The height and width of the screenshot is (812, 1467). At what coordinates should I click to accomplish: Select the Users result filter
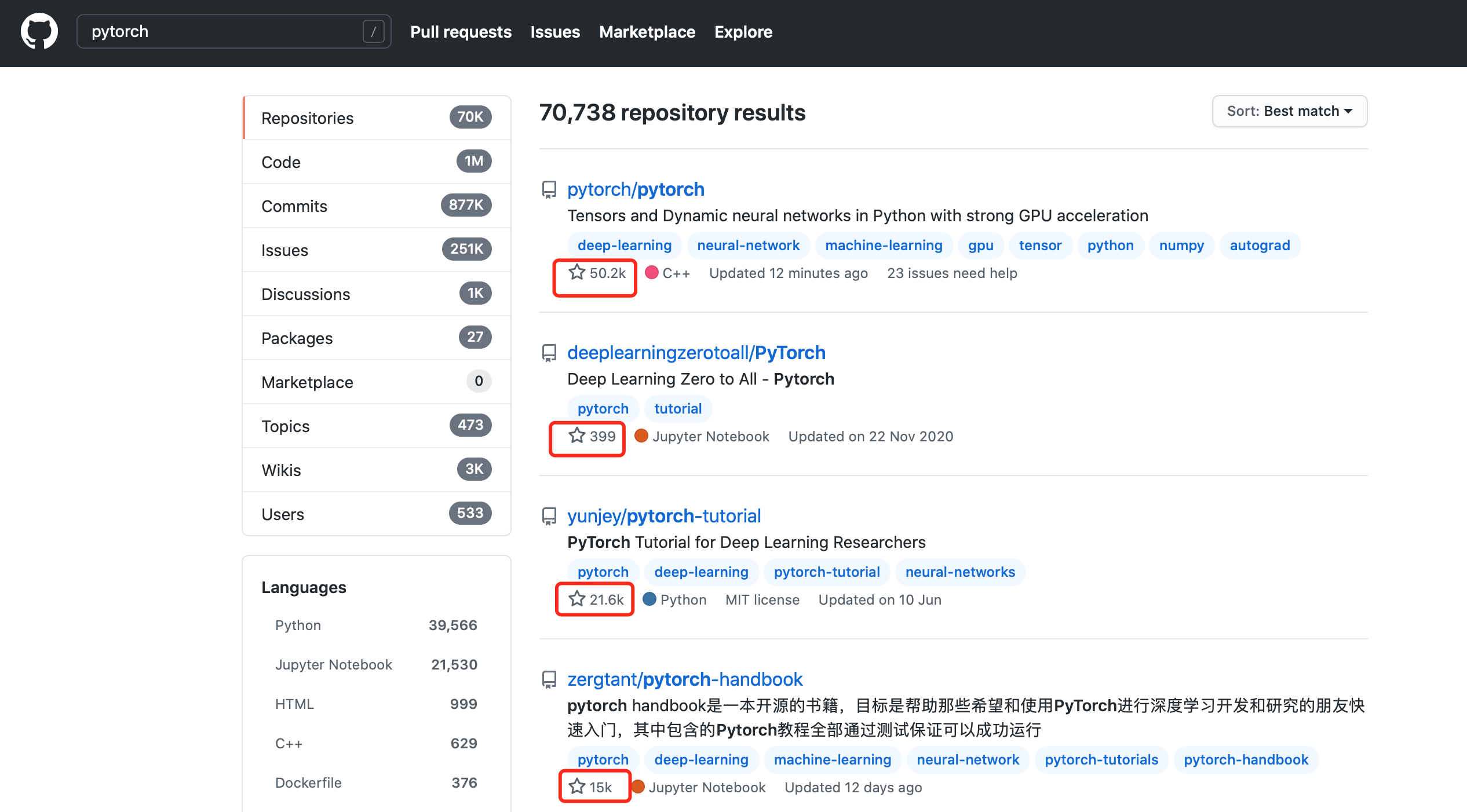pyautogui.click(x=377, y=514)
